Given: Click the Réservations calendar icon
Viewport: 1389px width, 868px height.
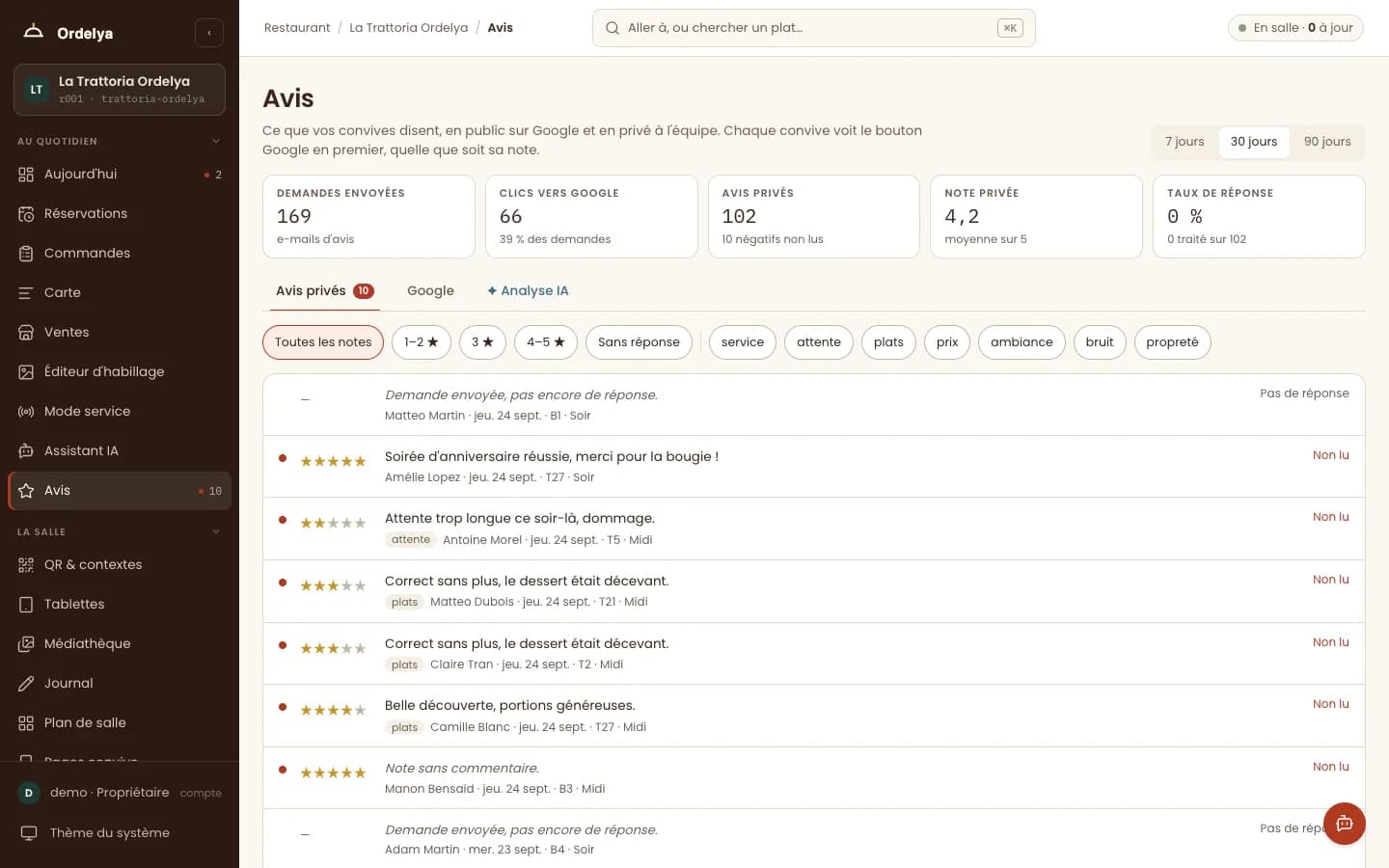Looking at the screenshot, I should tap(26, 214).
